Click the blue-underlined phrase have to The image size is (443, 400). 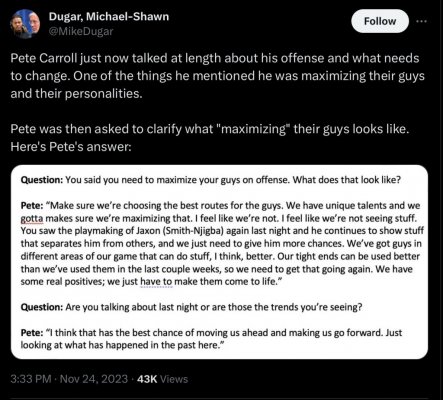pyautogui.click(x=156, y=282)
